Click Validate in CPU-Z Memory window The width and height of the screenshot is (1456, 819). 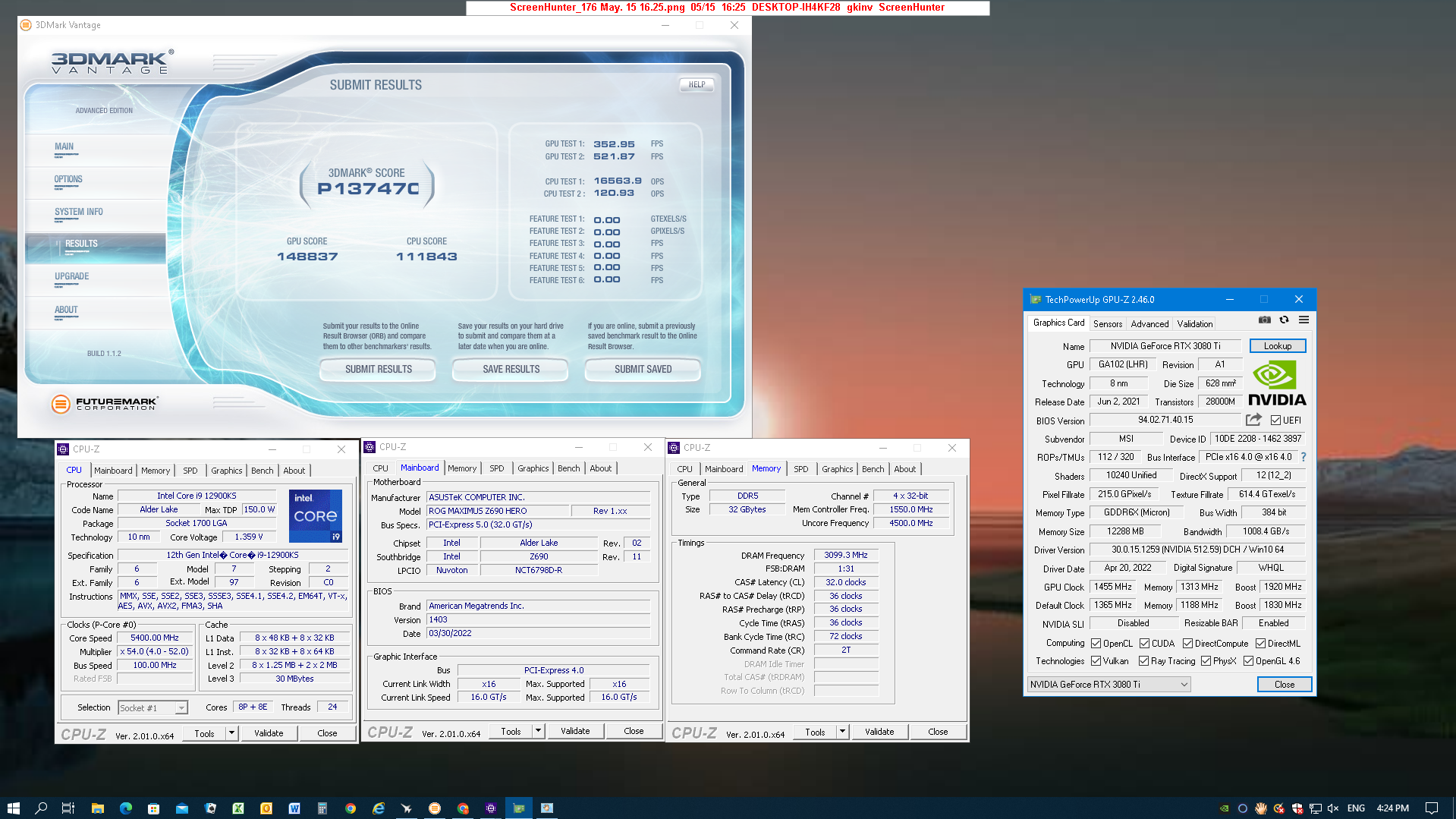[879, 732]
